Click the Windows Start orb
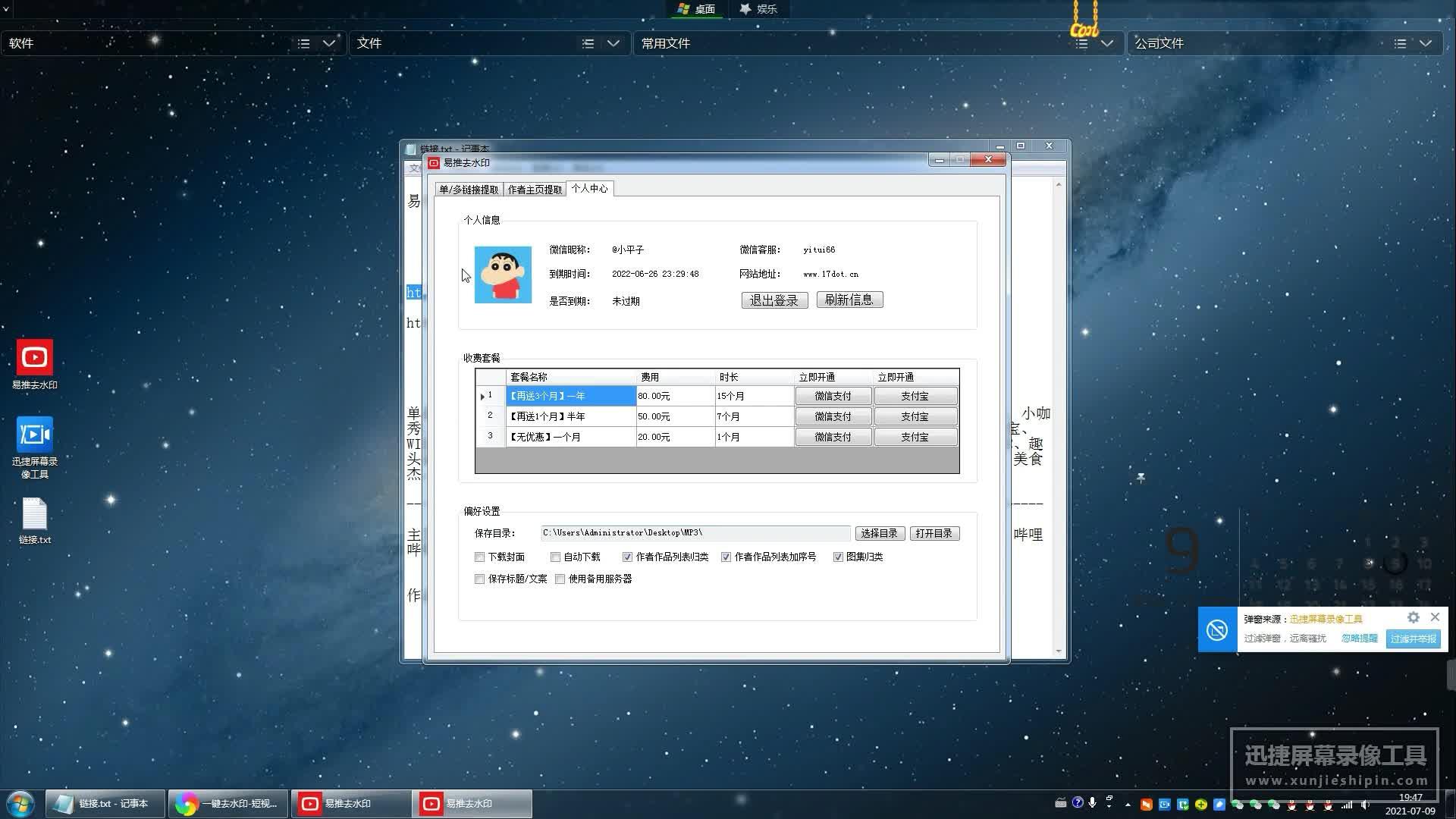This screenshot has height=819, width=1456. 20,804
